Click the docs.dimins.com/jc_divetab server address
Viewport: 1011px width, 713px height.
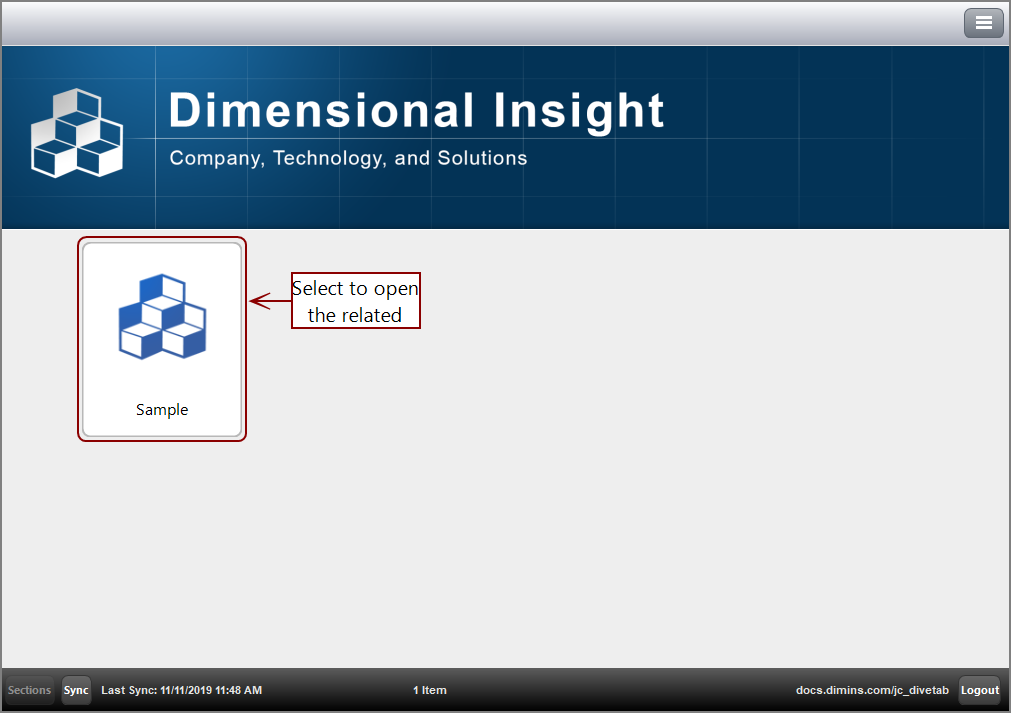[x=872, y=690]
